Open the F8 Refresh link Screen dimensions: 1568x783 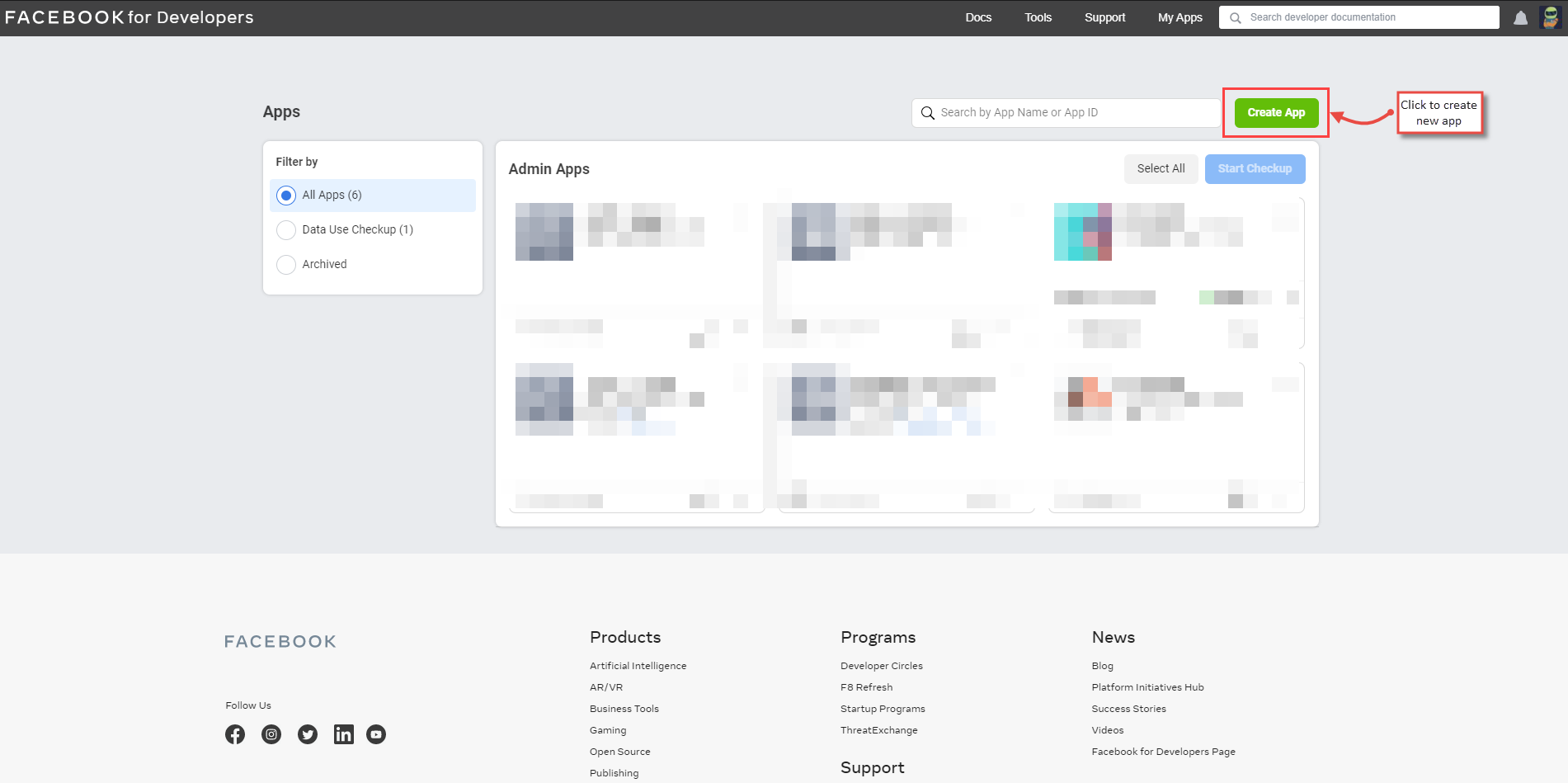tap(867, 687)
